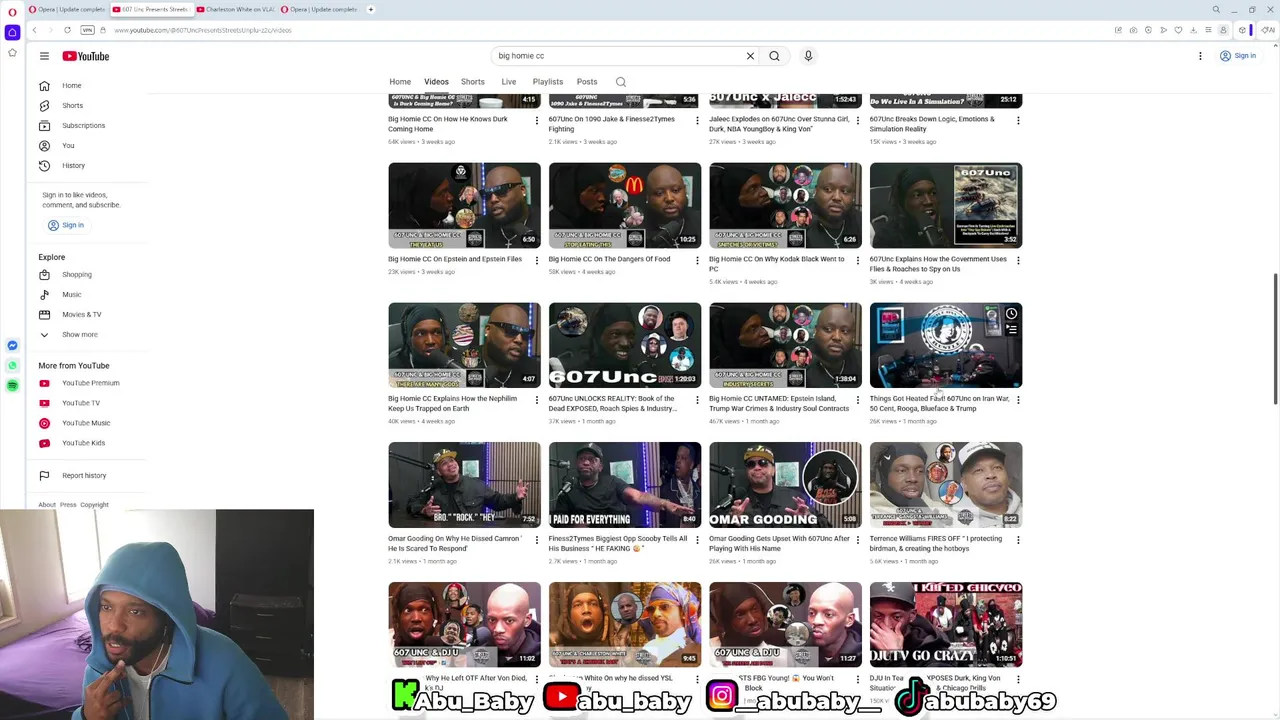Image resolution: width=1280 pixels, height=720 pixels.
Task: Open the About footer link
Action: coord(47,505)
